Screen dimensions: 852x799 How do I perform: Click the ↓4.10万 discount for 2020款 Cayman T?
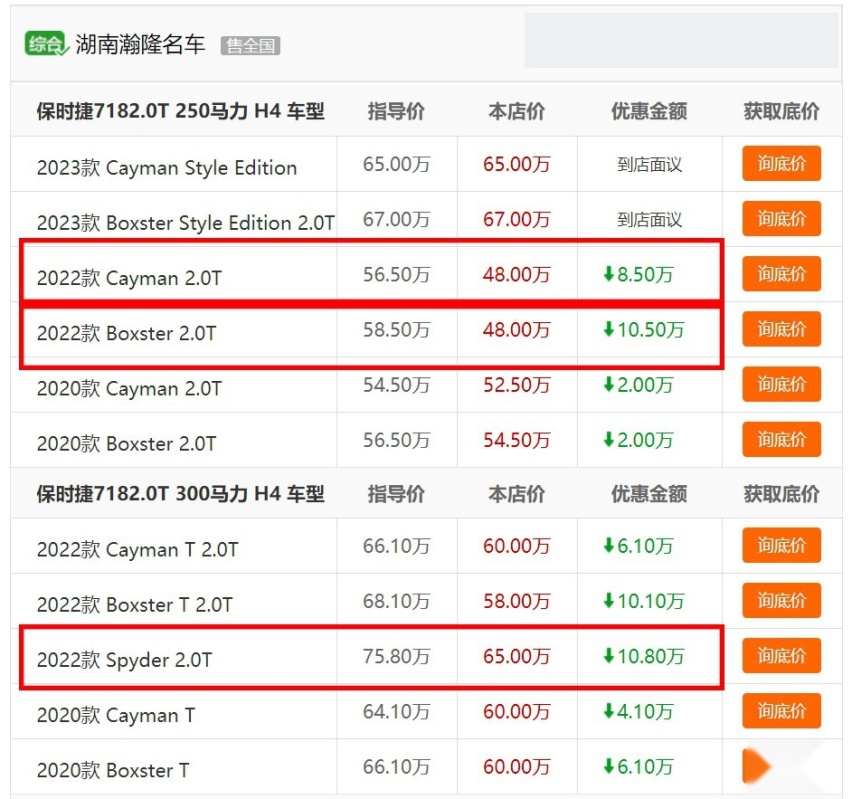coord(638,711)
